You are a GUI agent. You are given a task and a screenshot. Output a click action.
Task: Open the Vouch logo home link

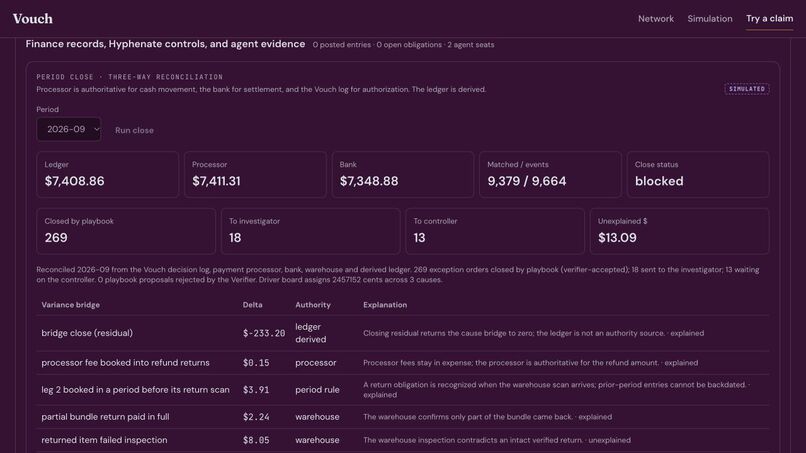pos(32,19)
